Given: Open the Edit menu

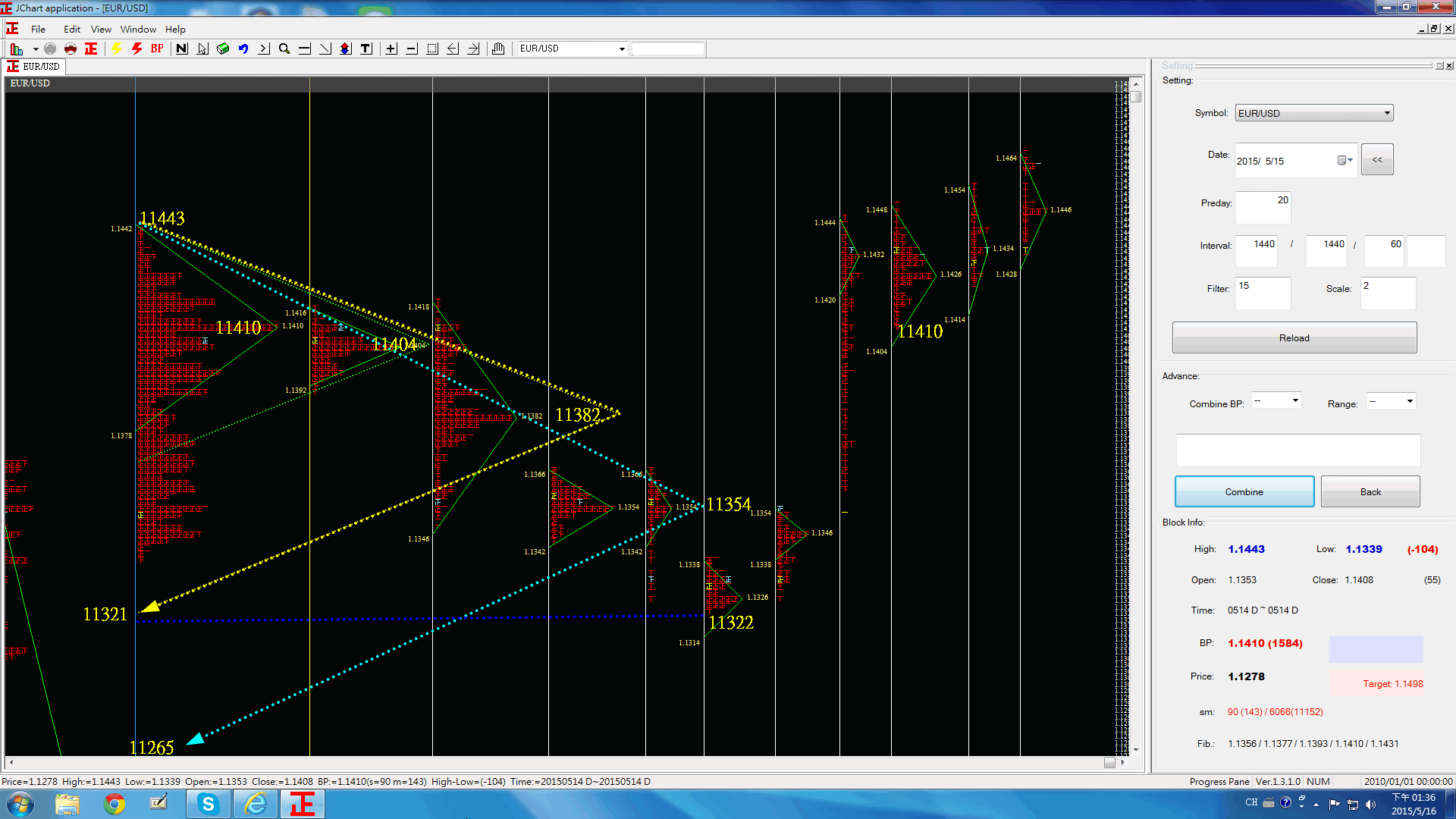Looking at the screenshot, I should click(x=72, y=30).
